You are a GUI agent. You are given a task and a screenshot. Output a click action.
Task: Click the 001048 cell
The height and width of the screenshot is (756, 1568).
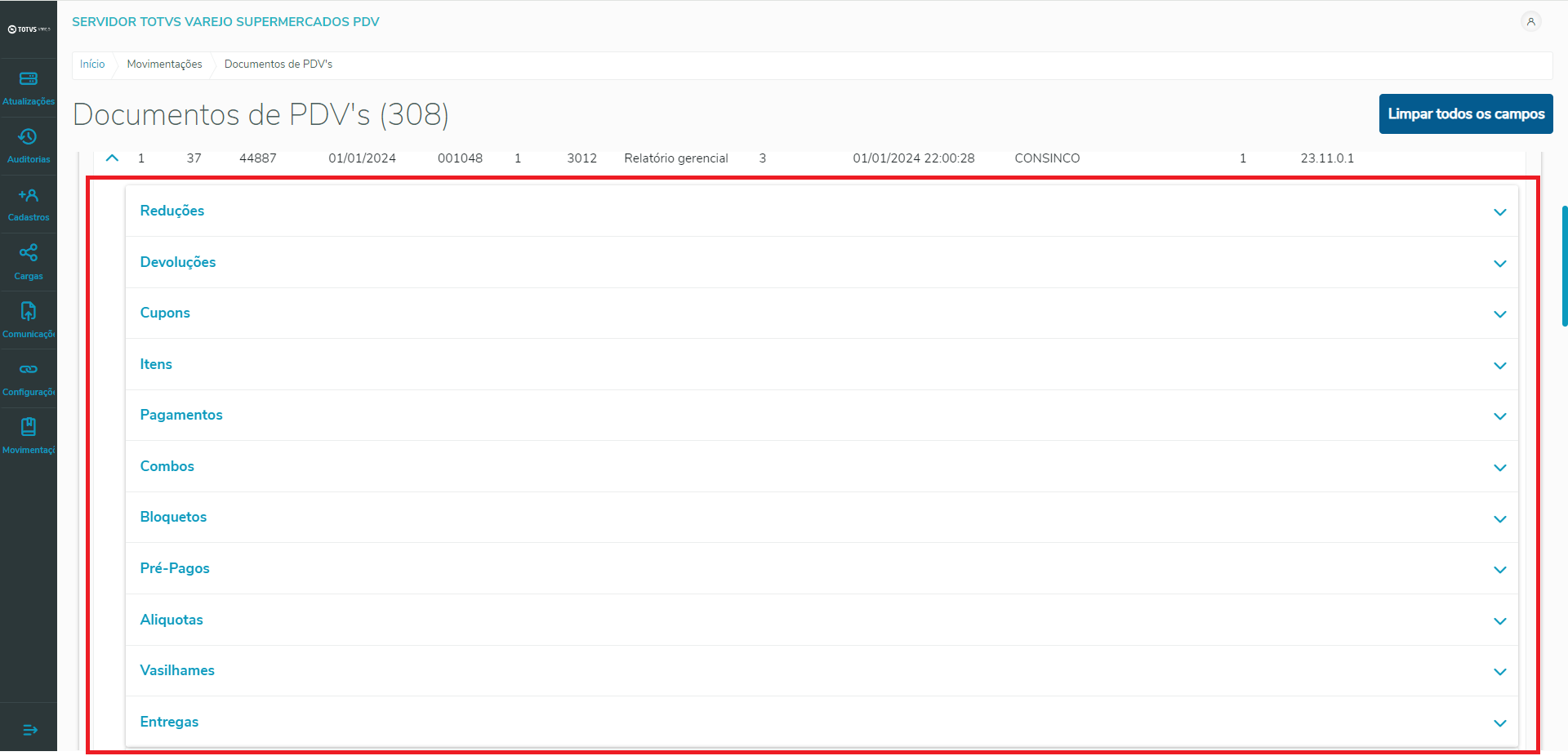click(x=460, y=158)
